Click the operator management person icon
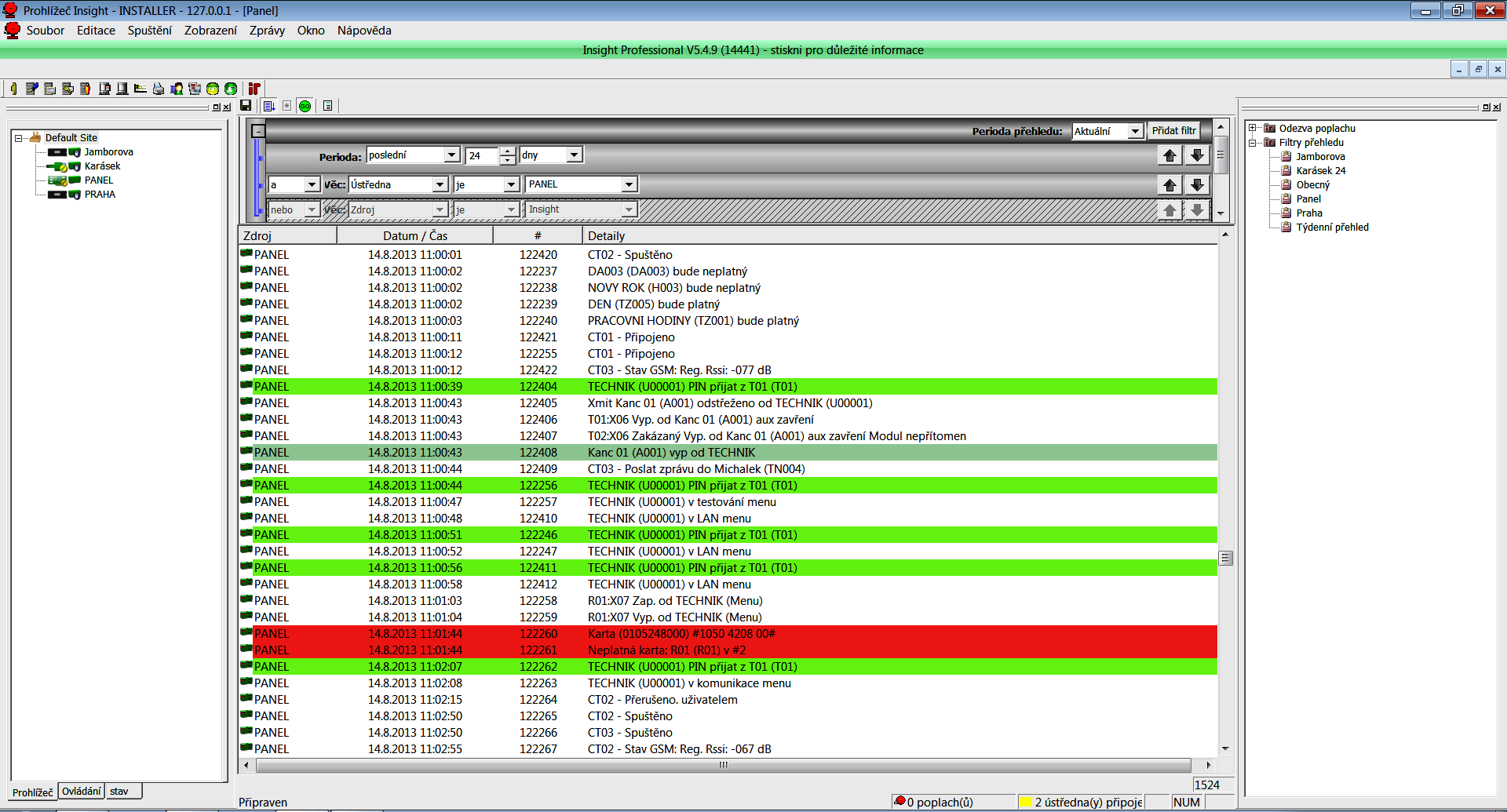The height and width of the screenshot is (812, 1507). (x=176, y=89)
